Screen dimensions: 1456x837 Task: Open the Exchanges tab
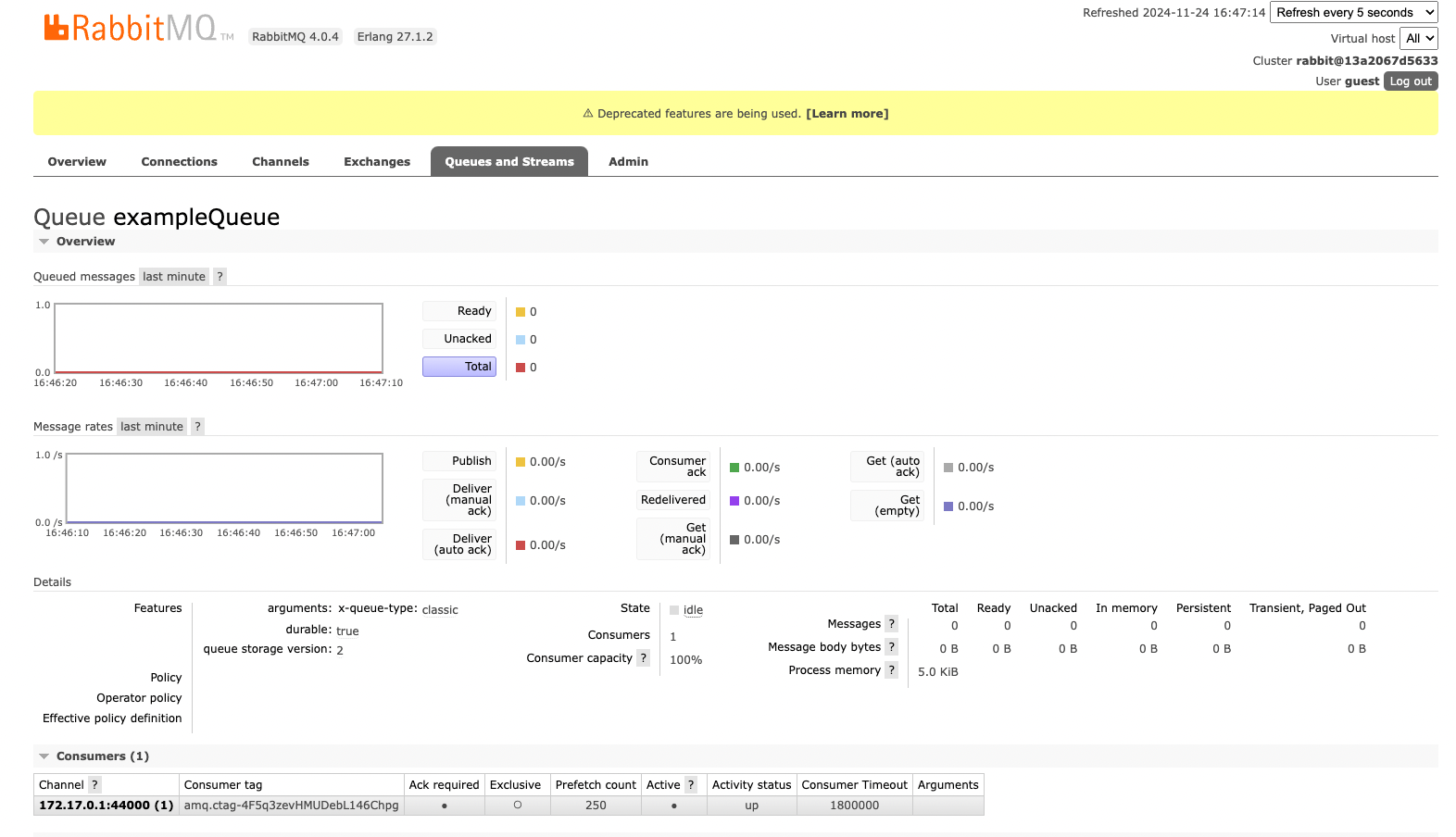point(377,161)
